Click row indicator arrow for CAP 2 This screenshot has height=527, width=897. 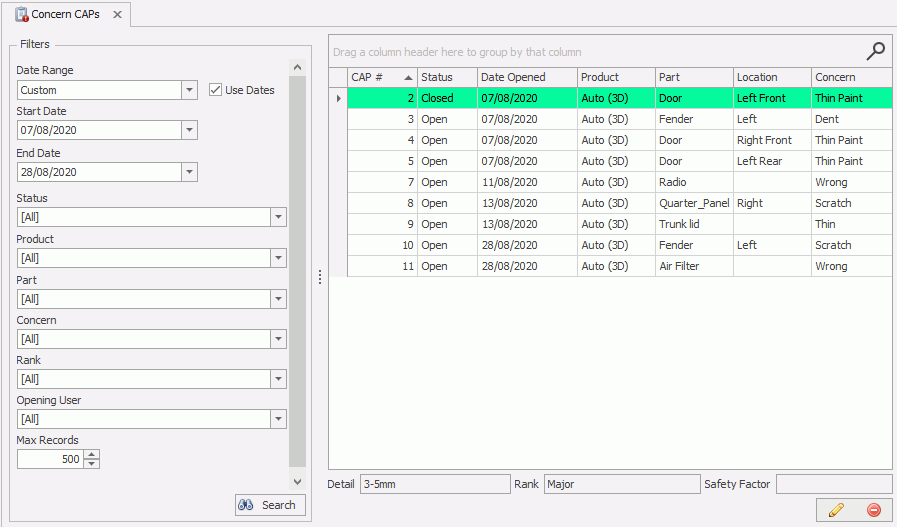tap(338, 98)
